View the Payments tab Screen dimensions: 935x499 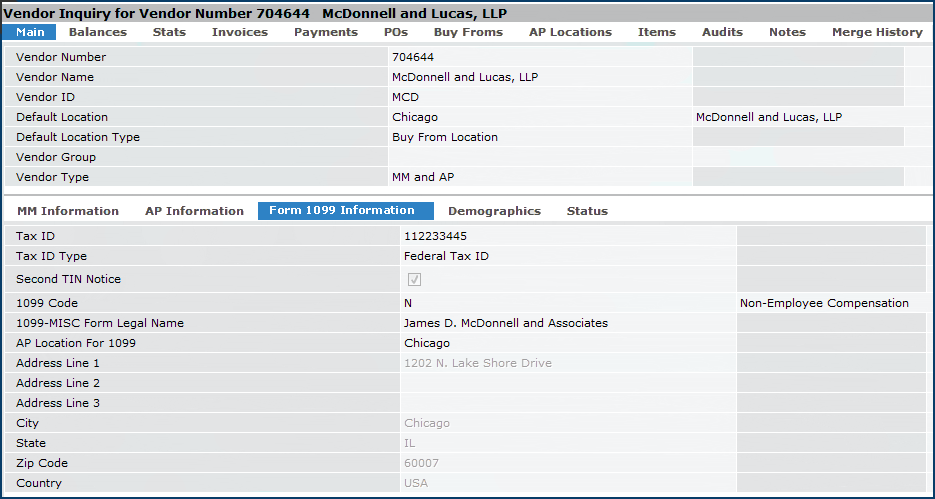(x=325, y=32)
